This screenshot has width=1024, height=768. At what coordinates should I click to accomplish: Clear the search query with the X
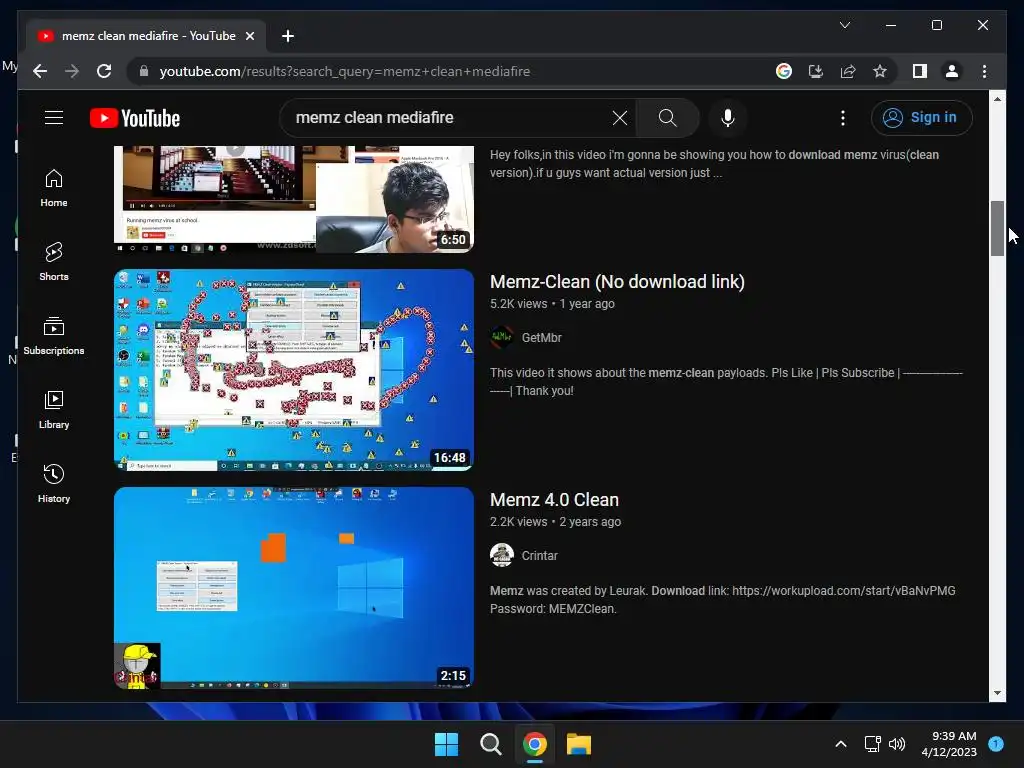tap(620, 118)
